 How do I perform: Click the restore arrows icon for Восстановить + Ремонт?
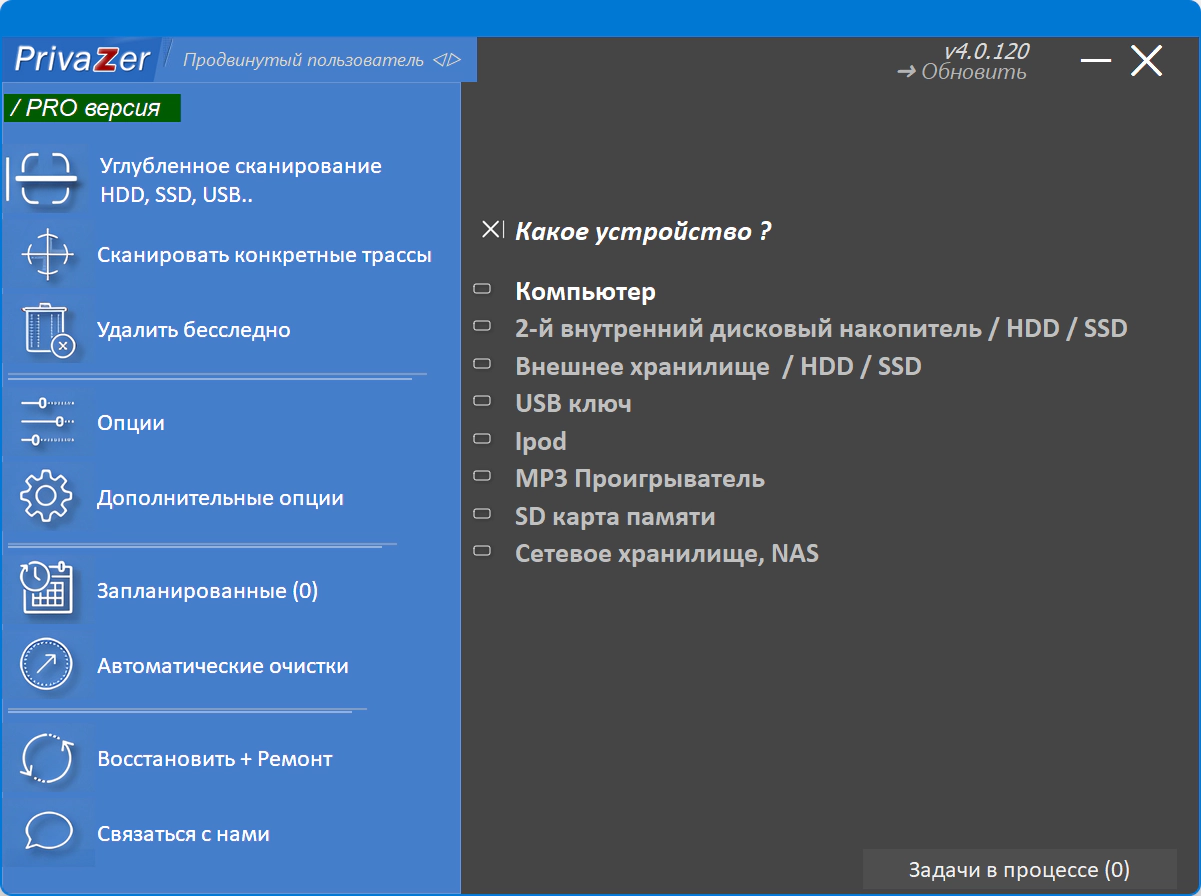pyautogui.click(x=47, y=759)
